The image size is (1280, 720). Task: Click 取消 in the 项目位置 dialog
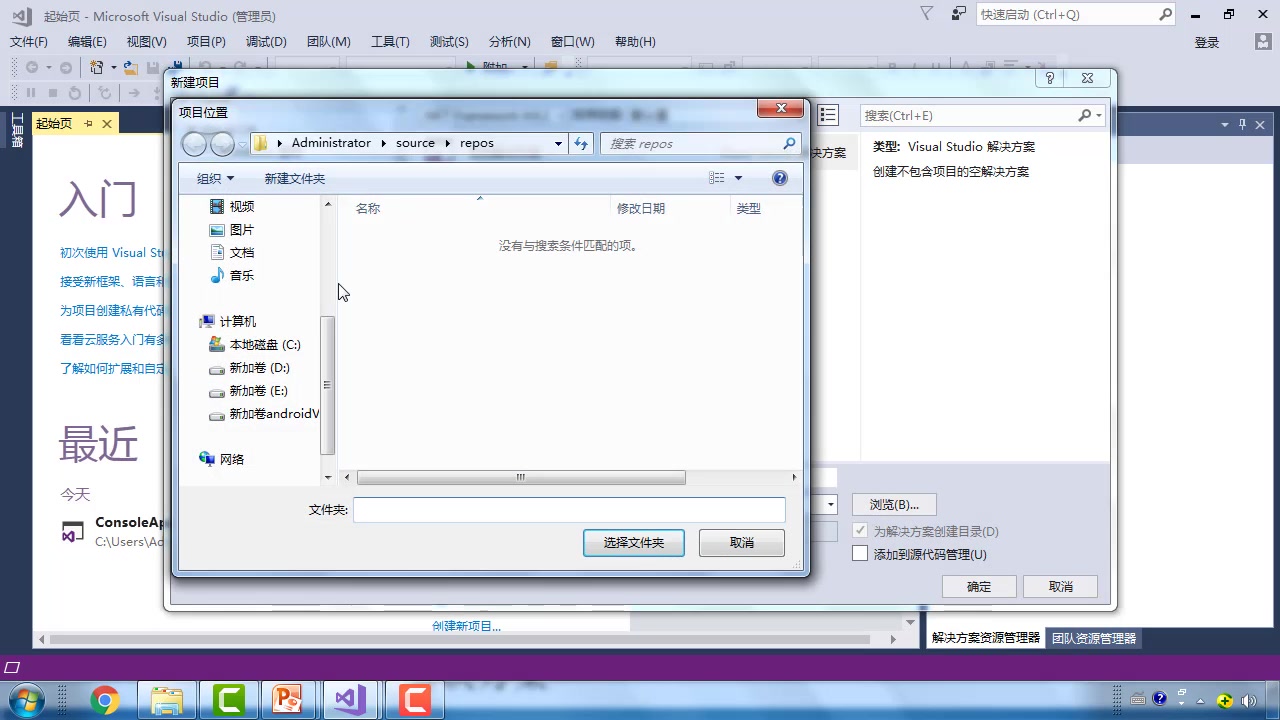pos(742,543)
